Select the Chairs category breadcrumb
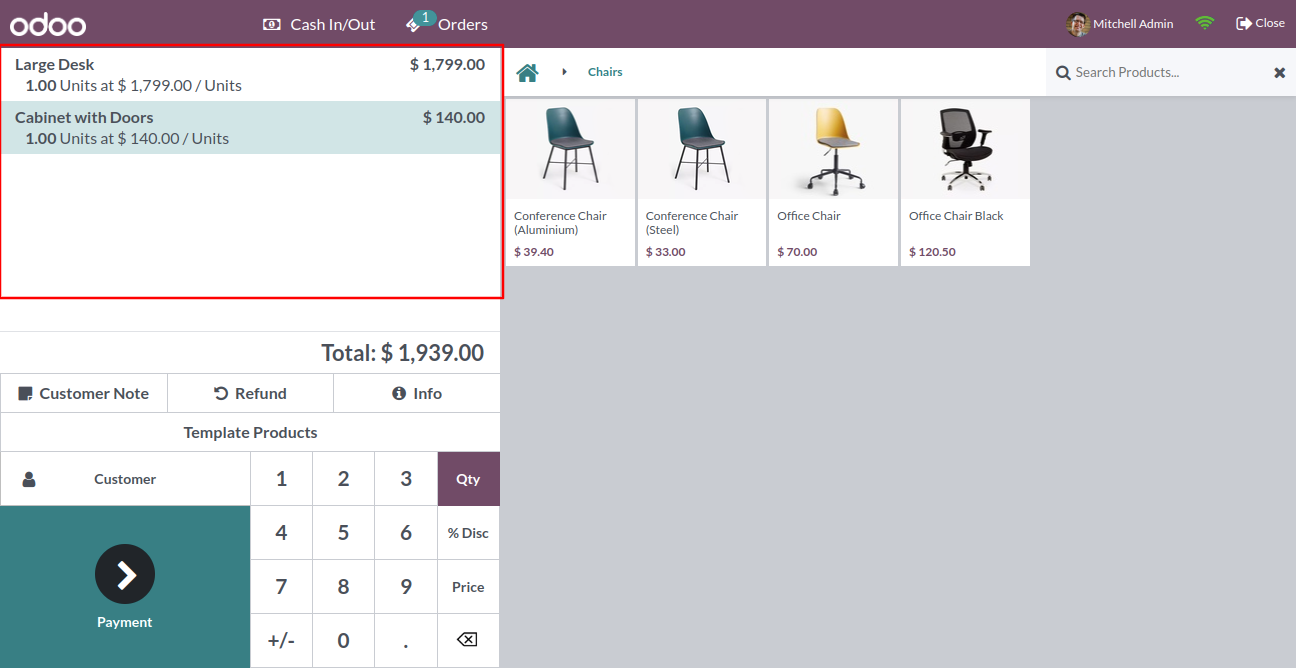The height and width of the screenshot is (668, 1296). pyautogui.click(x=605, y=72)
